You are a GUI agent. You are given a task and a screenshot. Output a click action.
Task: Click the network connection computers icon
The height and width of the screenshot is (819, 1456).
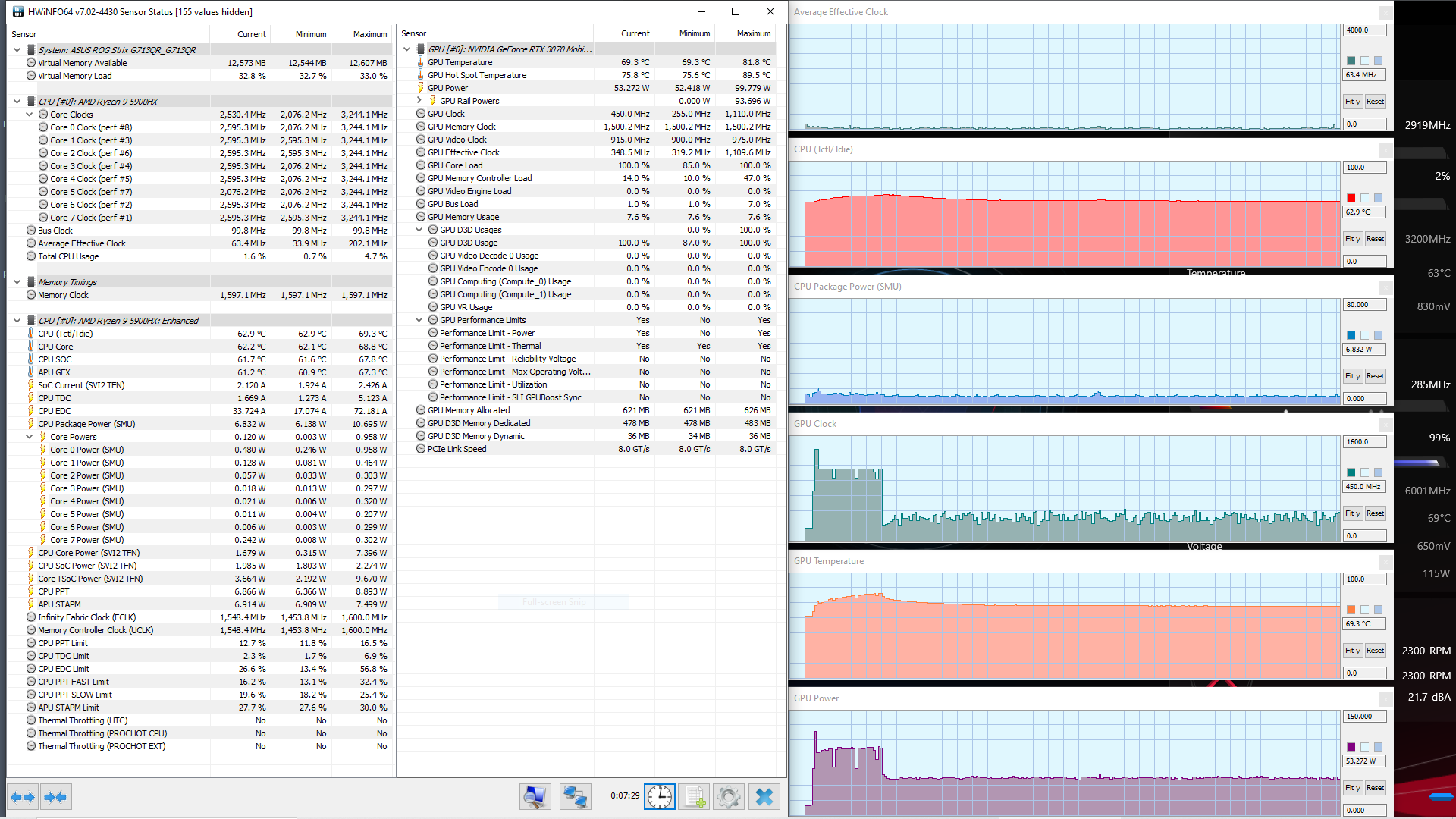pyautogui.click(x=575, y=797)
